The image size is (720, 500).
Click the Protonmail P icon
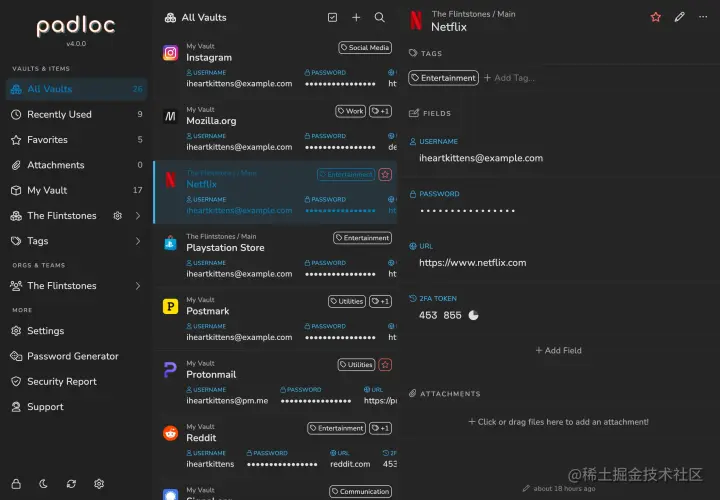(170, 370)
